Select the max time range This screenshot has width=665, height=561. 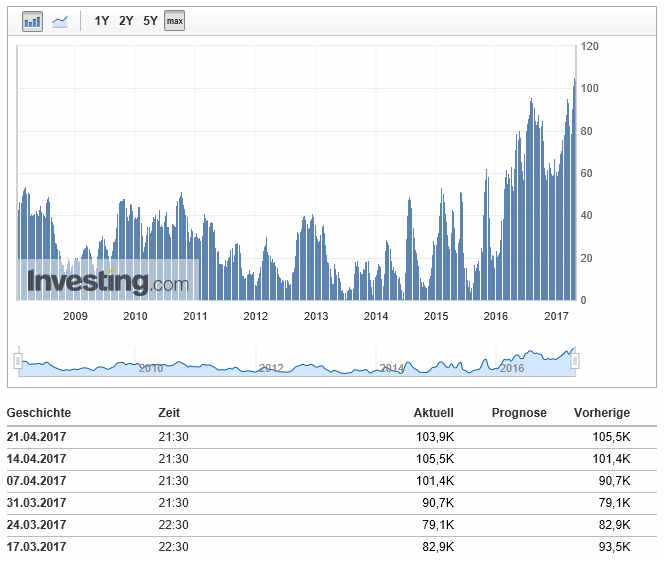[174, 21]
